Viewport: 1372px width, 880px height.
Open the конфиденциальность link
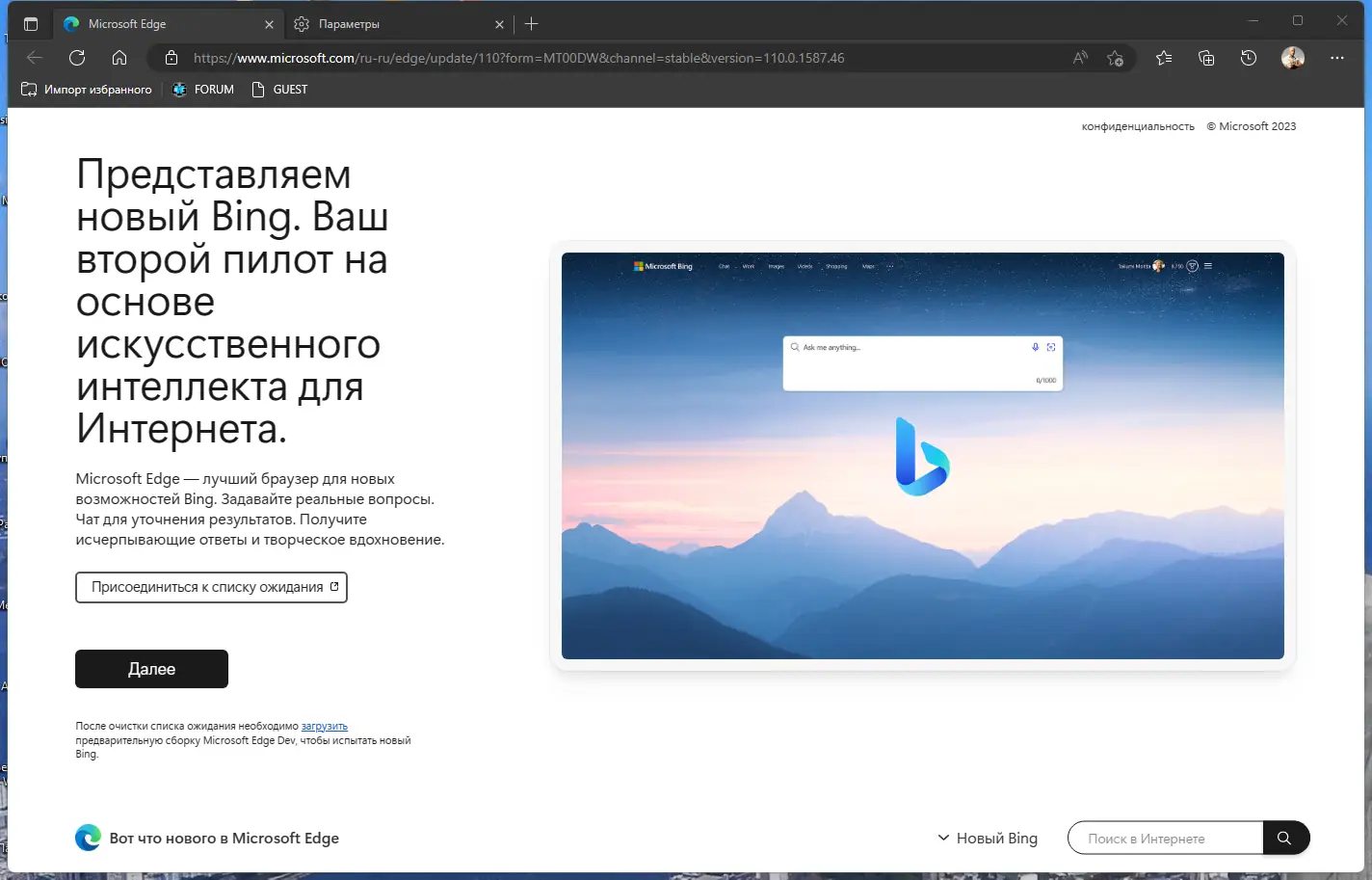(1138, 126)
